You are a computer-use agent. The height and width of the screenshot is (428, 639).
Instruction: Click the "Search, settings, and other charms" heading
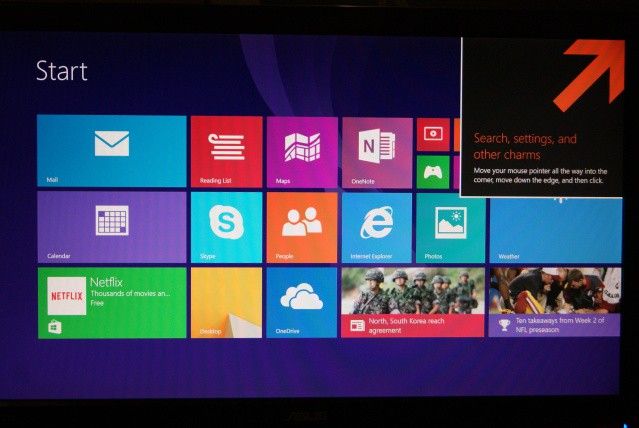(525, 146)
